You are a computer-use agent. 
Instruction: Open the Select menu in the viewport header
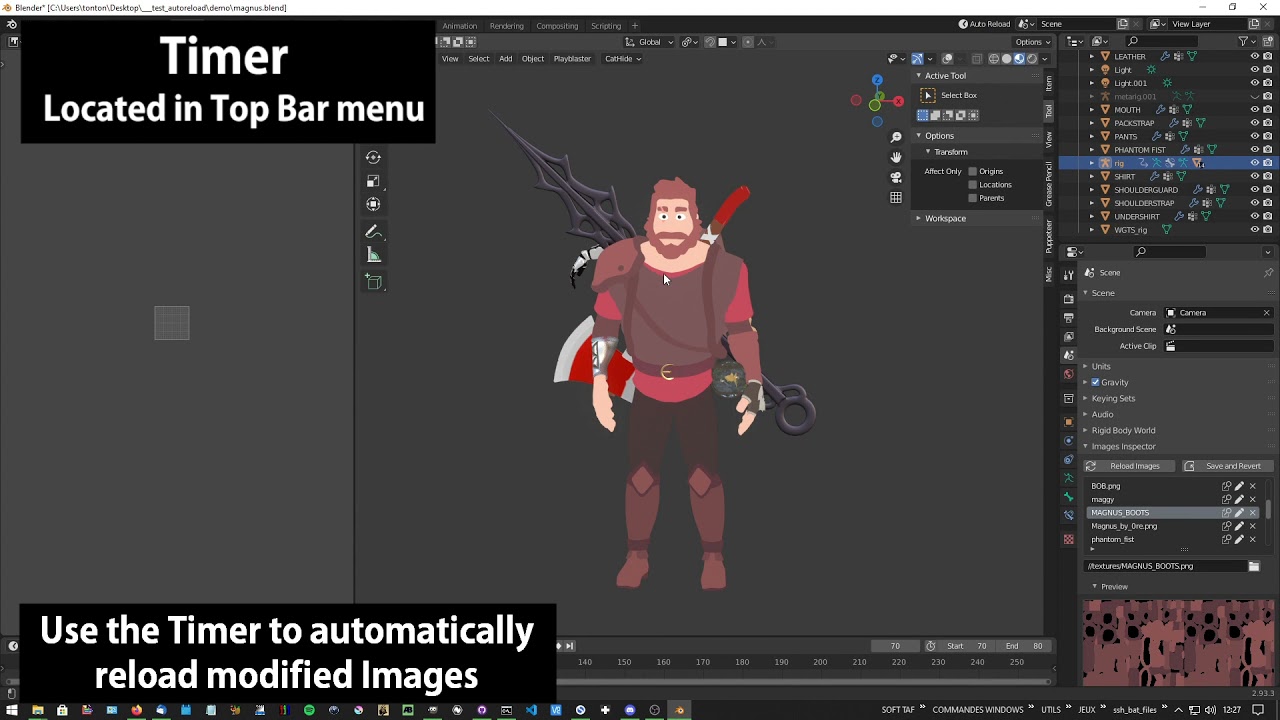tap(479, 59)
